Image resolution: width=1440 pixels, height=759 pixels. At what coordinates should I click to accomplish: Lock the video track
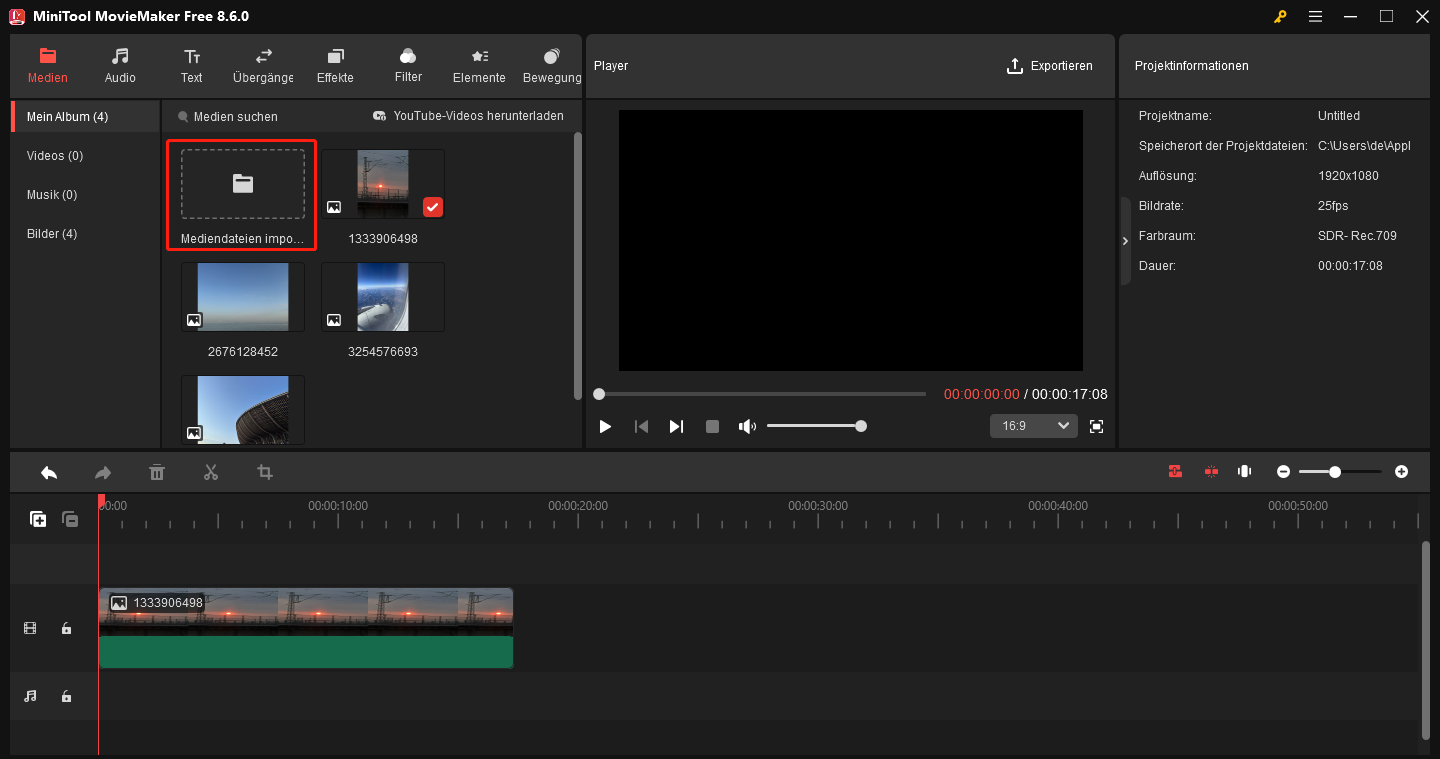coord(66,628)
